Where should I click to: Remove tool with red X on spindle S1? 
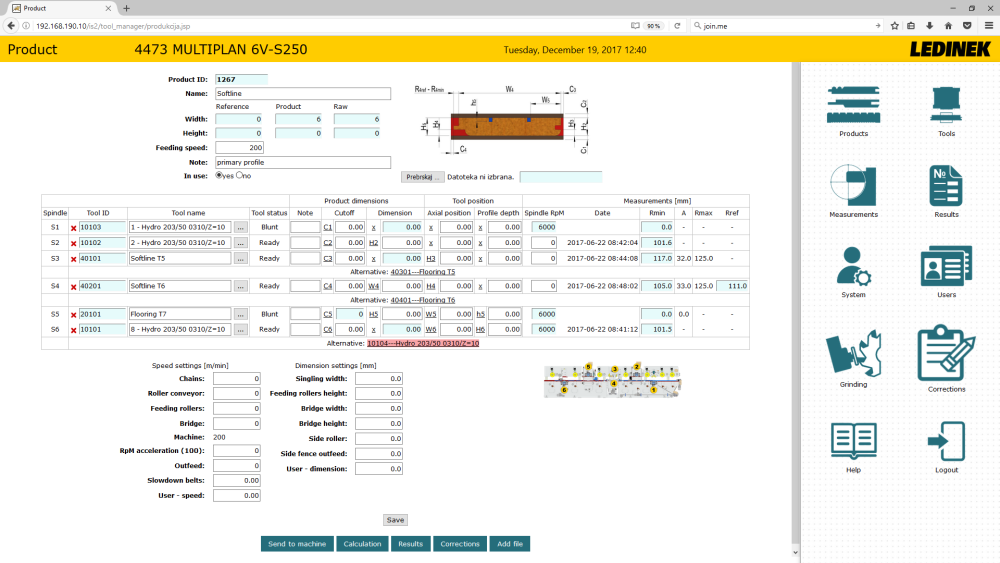click(x=73, y=228)
